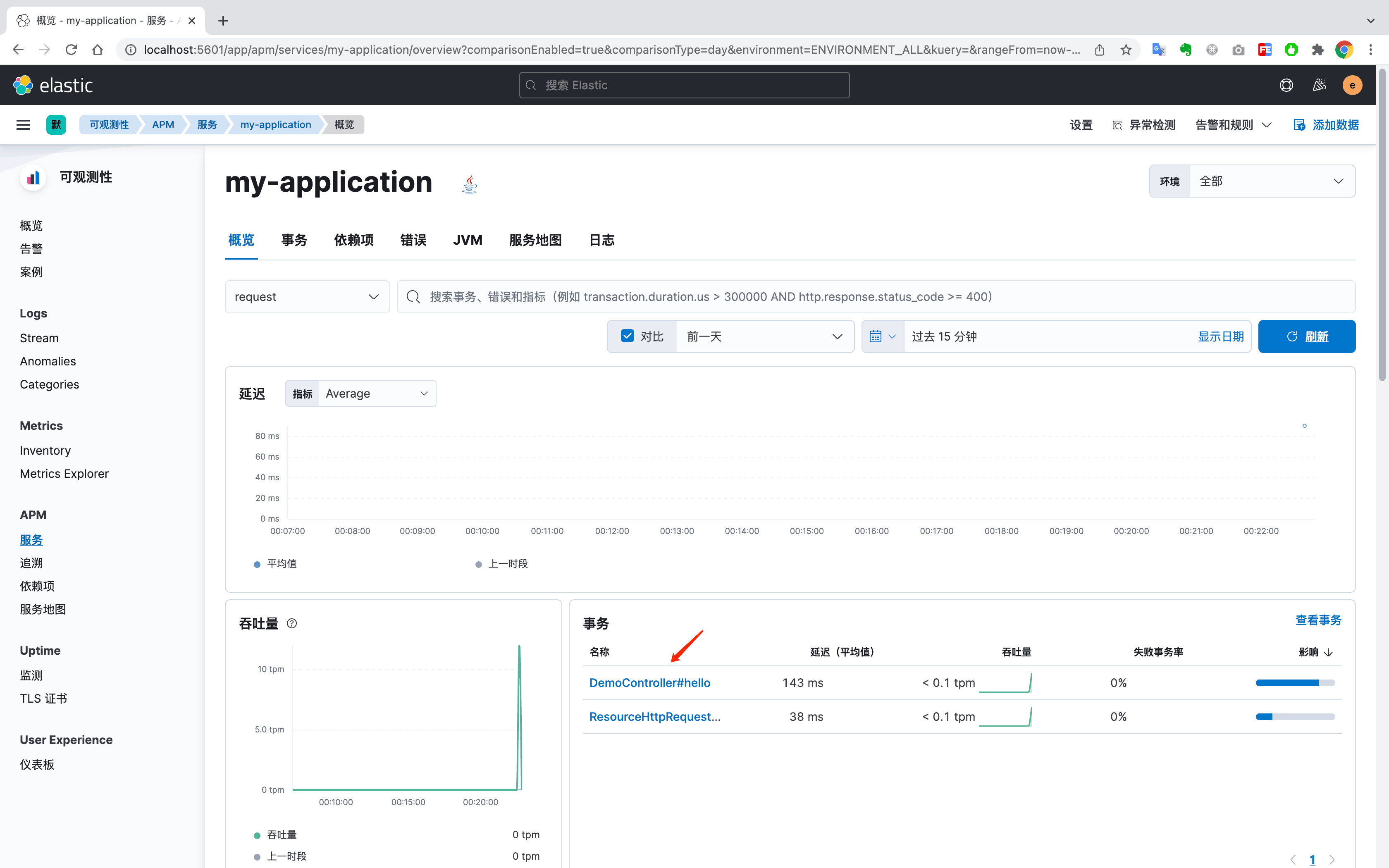This screenshot has width=1389, height=868.
Task: Open the Google Translate extension
Action: [1158, 50]
